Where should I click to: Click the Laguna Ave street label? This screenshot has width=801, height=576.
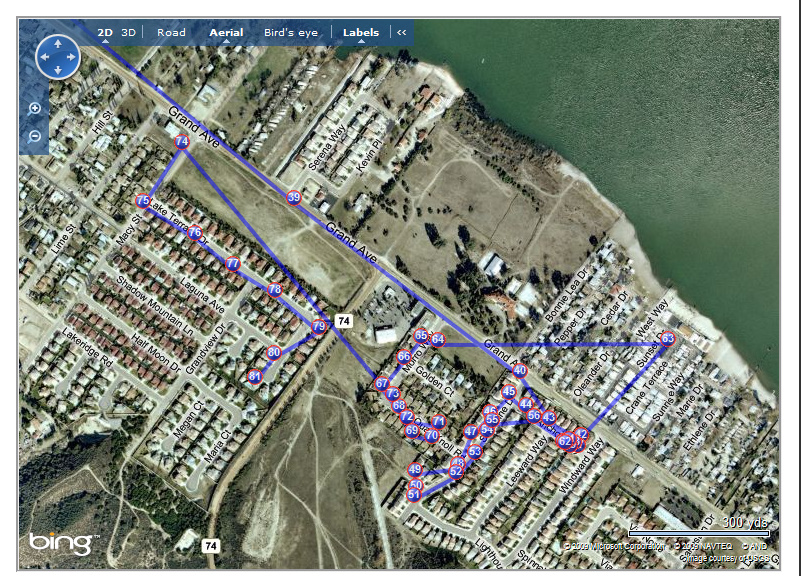coord(202,295)
